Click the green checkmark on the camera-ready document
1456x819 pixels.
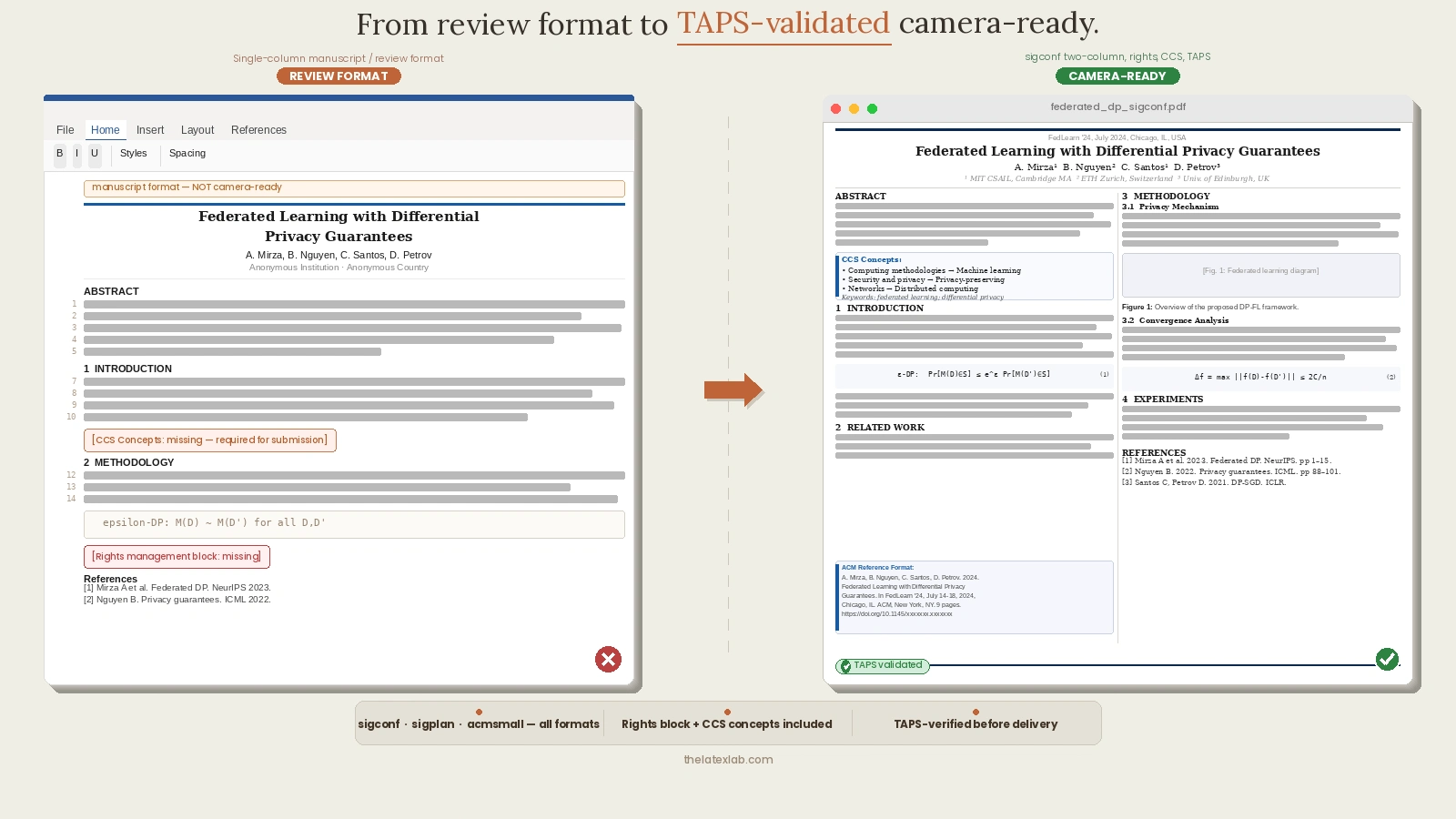(1388, 660)
